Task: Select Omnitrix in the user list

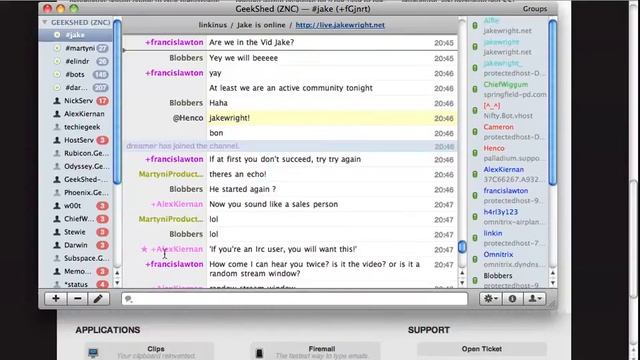Action: click(498, 254)
